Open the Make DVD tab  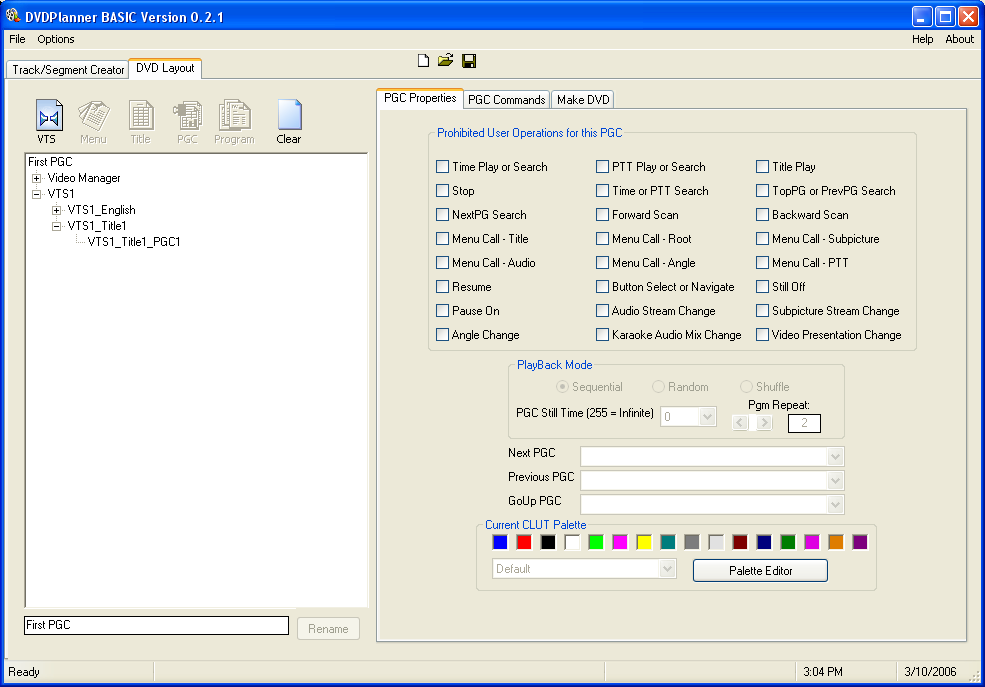click(x=583, y=100)
